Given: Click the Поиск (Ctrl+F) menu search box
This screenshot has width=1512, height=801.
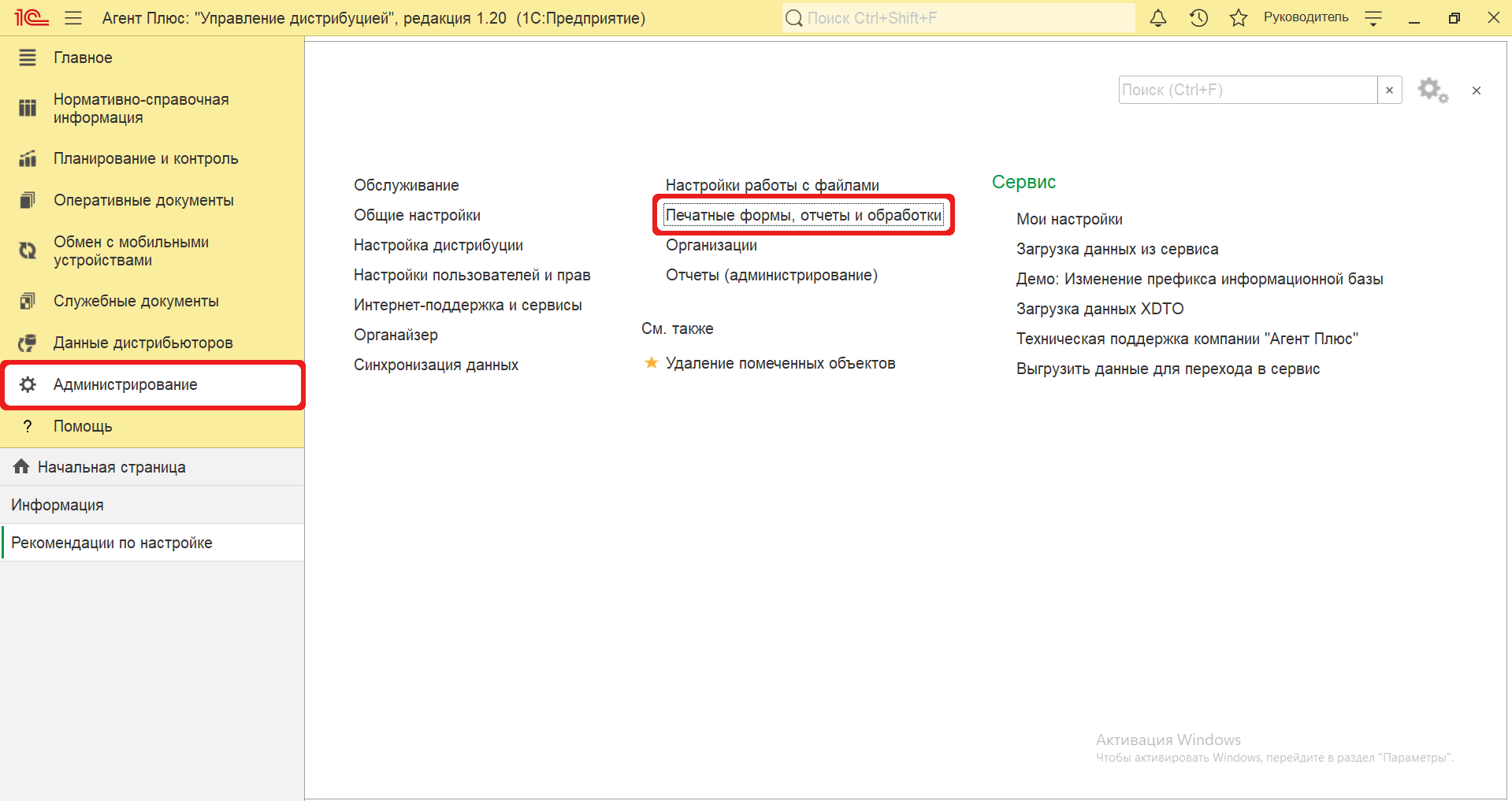Looking at the screenshot, I should (1246, 90).
